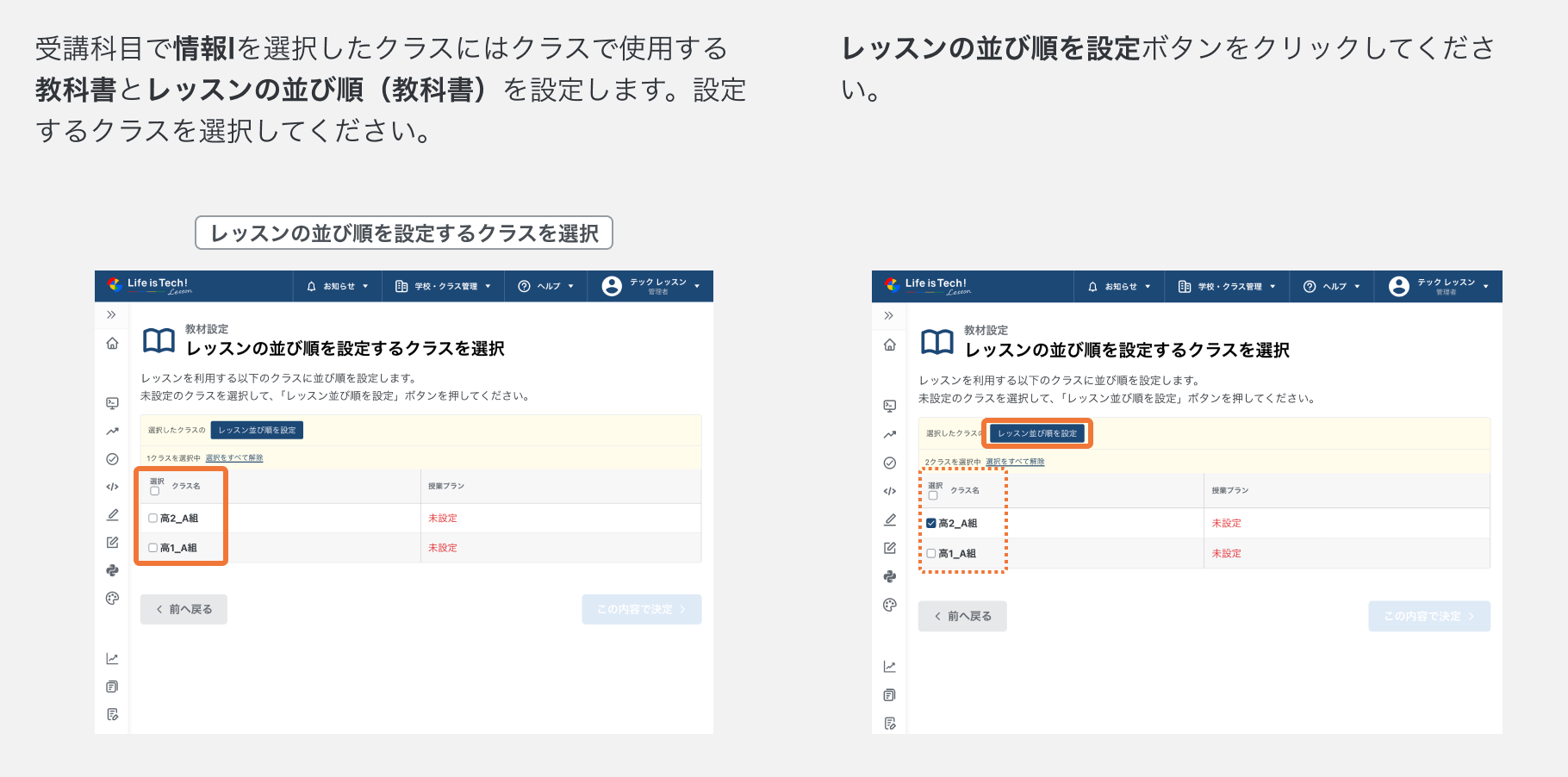Expand sidebar chevrons in left screenshot

coord(111,315)
